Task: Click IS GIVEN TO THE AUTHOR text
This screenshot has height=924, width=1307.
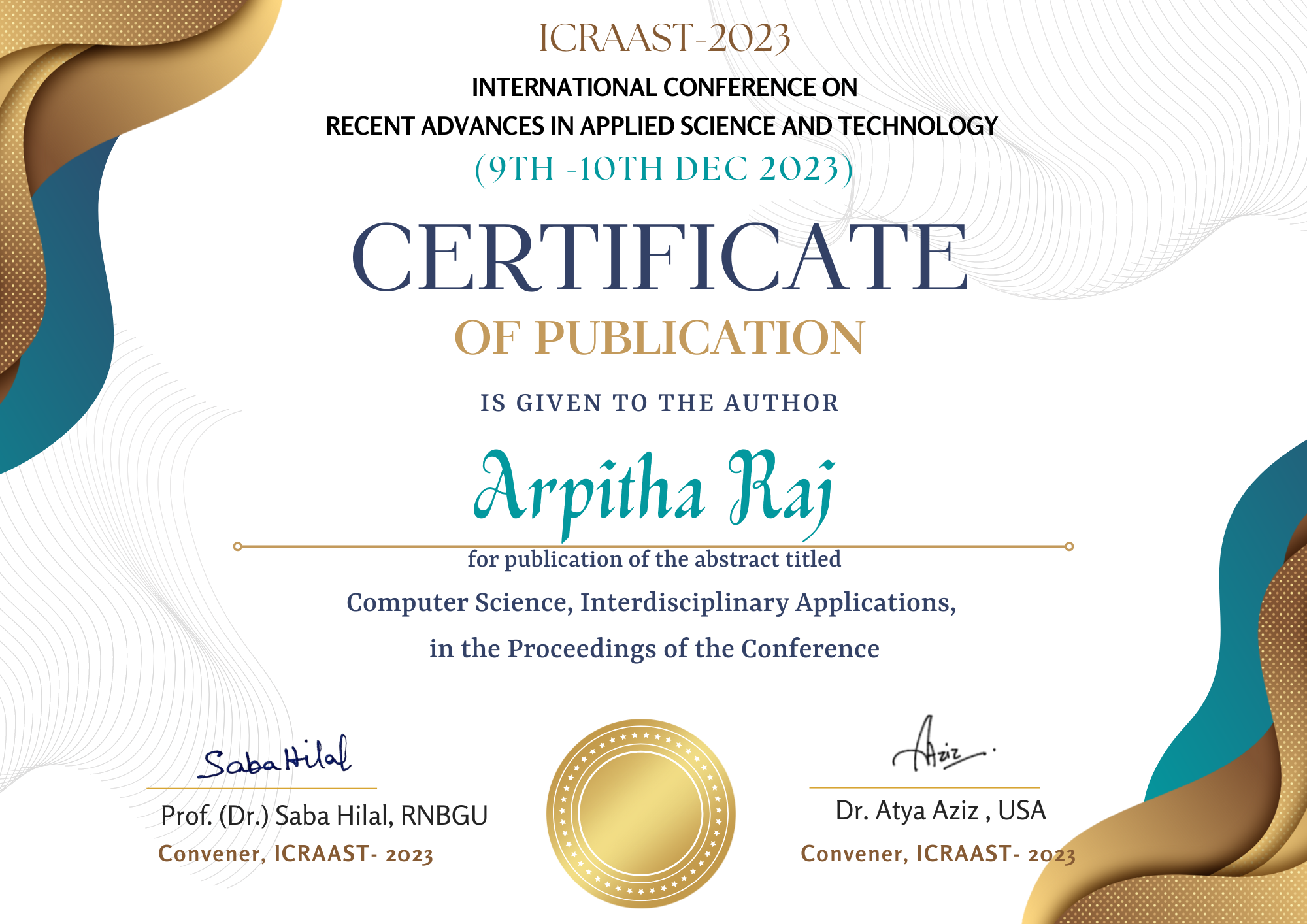Action: coord(659,403)
